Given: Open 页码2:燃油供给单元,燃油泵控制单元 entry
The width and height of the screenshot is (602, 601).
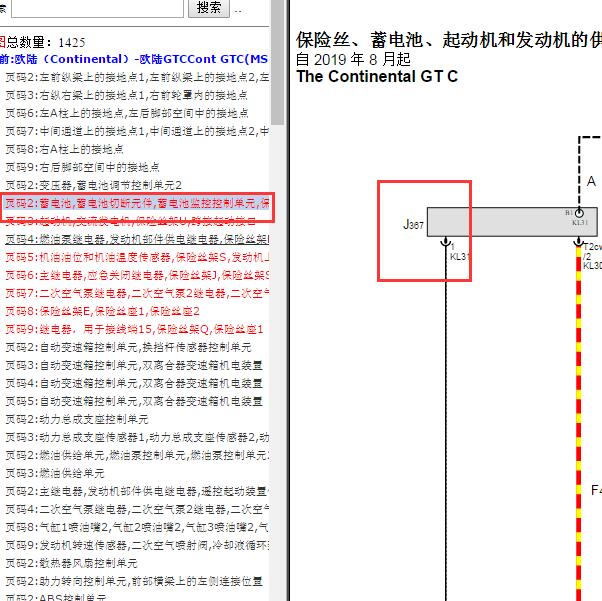Looking at the screenshot, I should [x=137, y=455].
